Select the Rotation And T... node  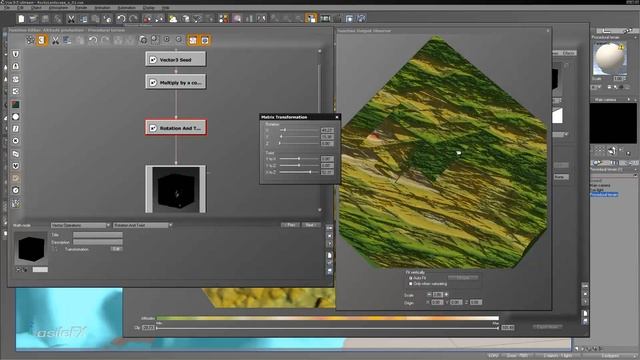coord(176,128)
